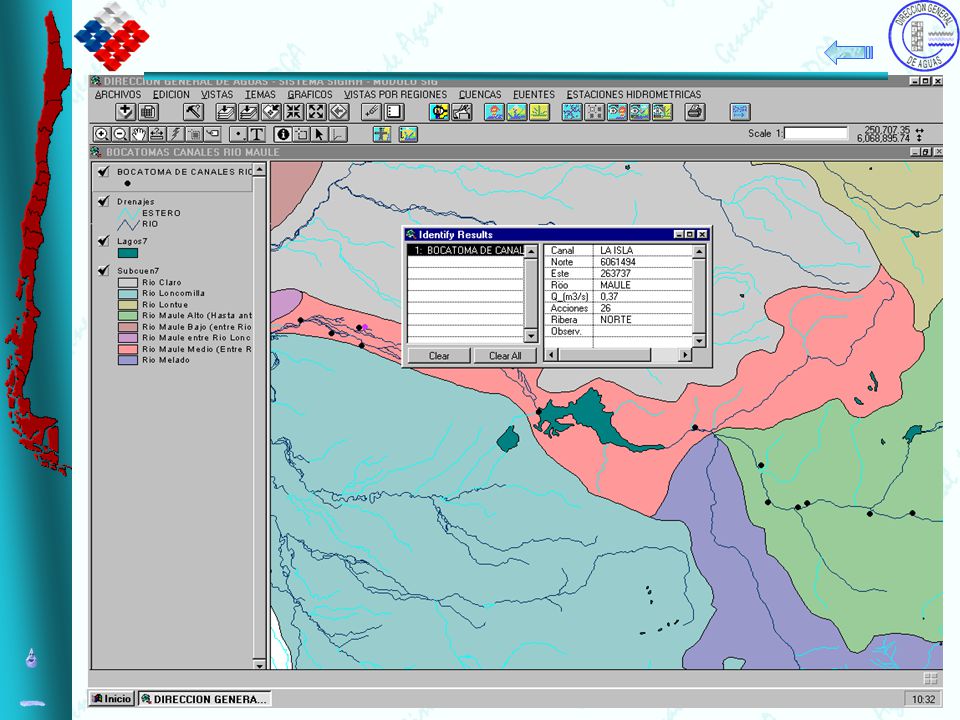Open the VISTAS POR REGIONES menu
Viewport: 960px width, 720px height.
(x=396, y=94)
